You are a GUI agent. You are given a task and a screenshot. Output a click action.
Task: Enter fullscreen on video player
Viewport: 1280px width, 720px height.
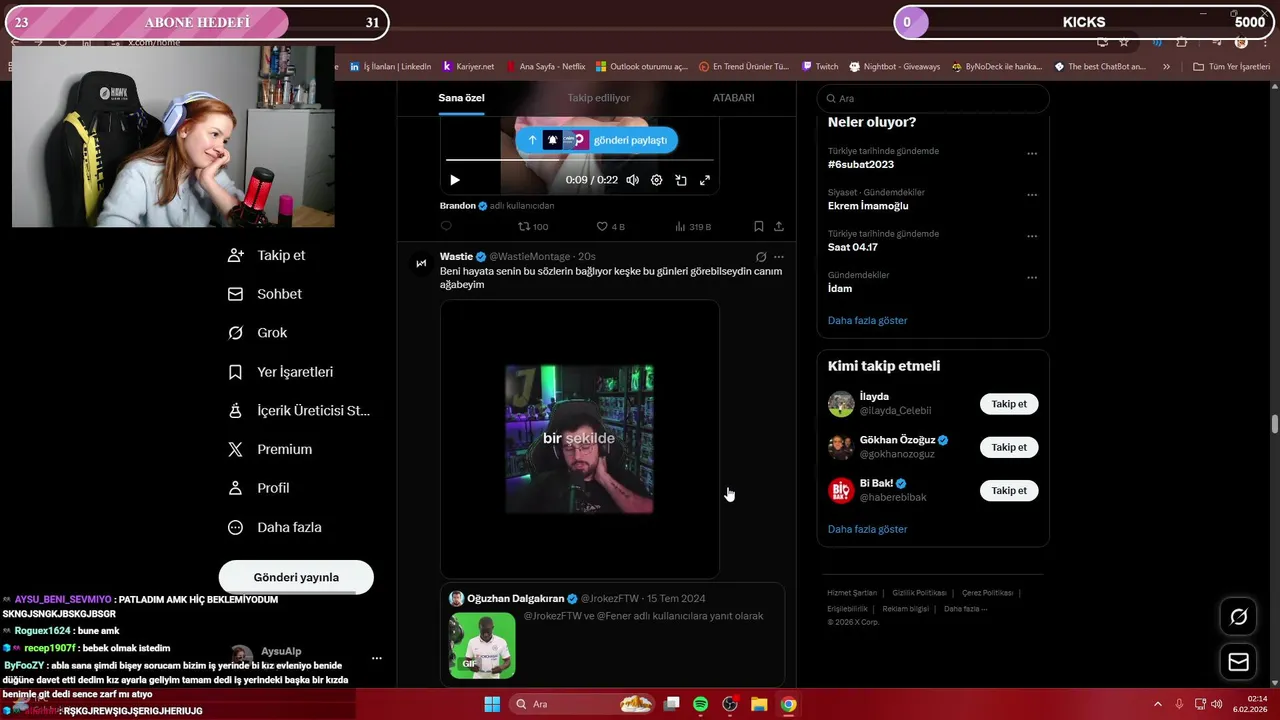(x=705, y=180)
